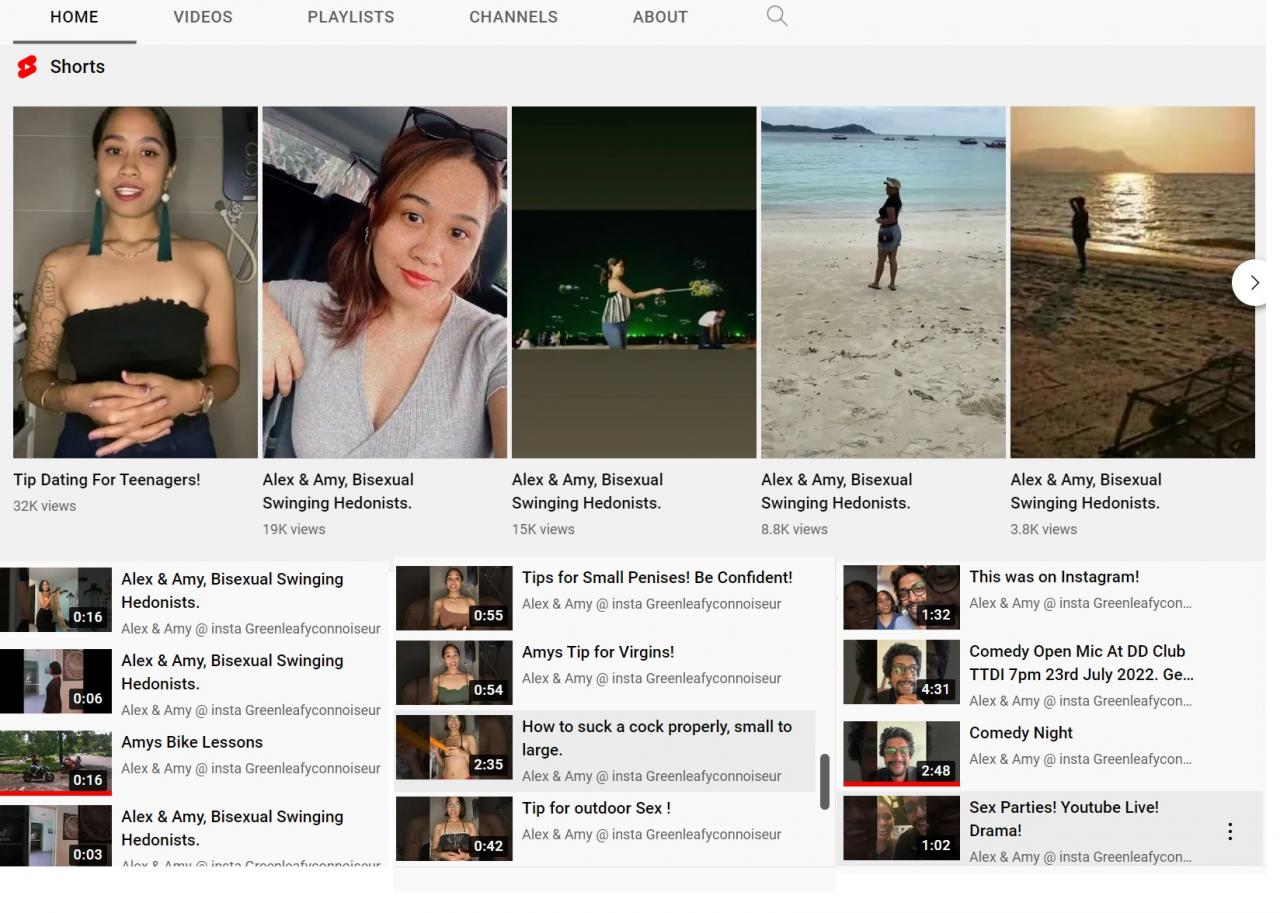Image resolution: width=1280 pixels, height=913 pixels.
Task: Open 'Amys Tip for Virgins!' video link
Action: (x=598, y=652)
